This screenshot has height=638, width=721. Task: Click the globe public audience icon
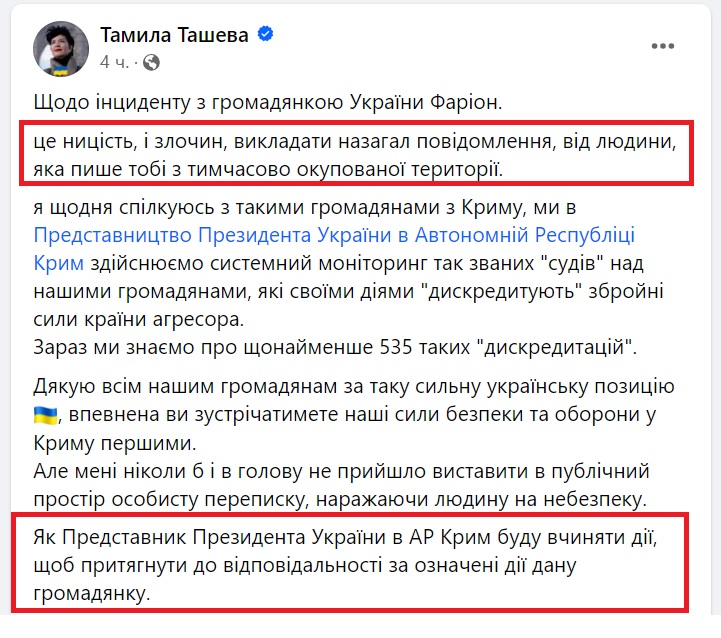(x=151, y=62)
